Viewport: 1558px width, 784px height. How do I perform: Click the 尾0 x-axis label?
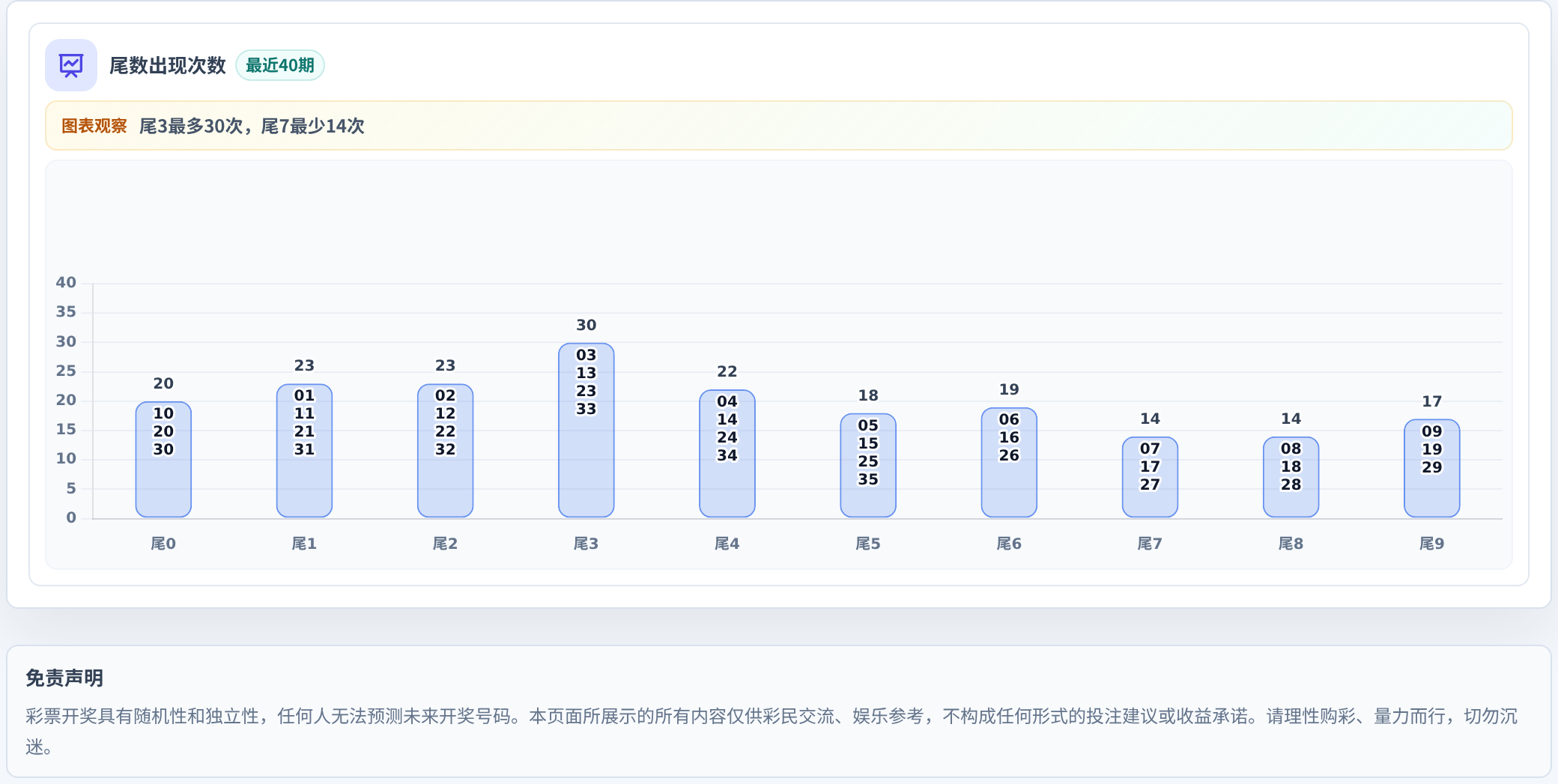(163, 544)
